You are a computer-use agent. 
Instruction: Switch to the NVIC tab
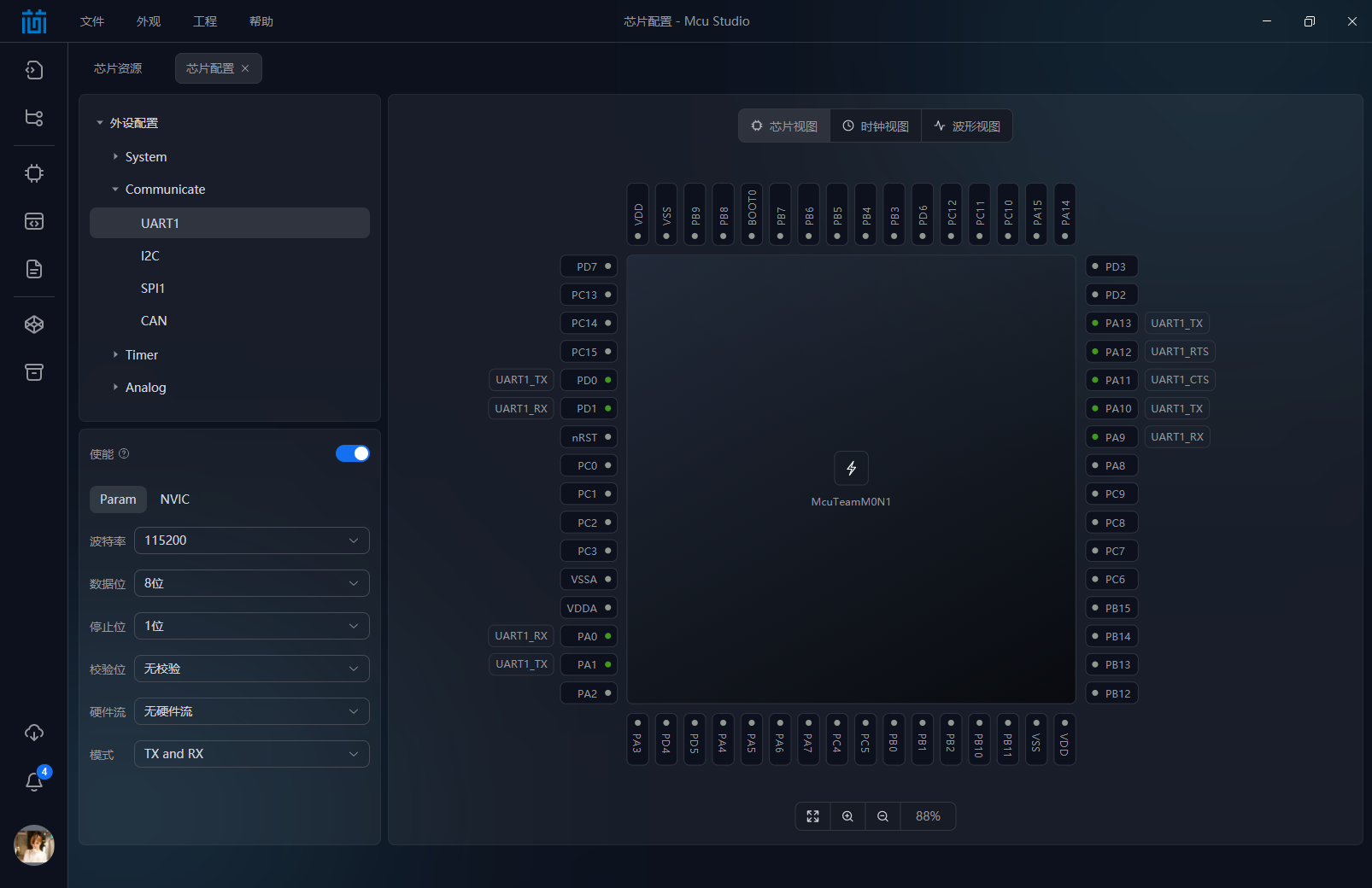tap(175, 499)
